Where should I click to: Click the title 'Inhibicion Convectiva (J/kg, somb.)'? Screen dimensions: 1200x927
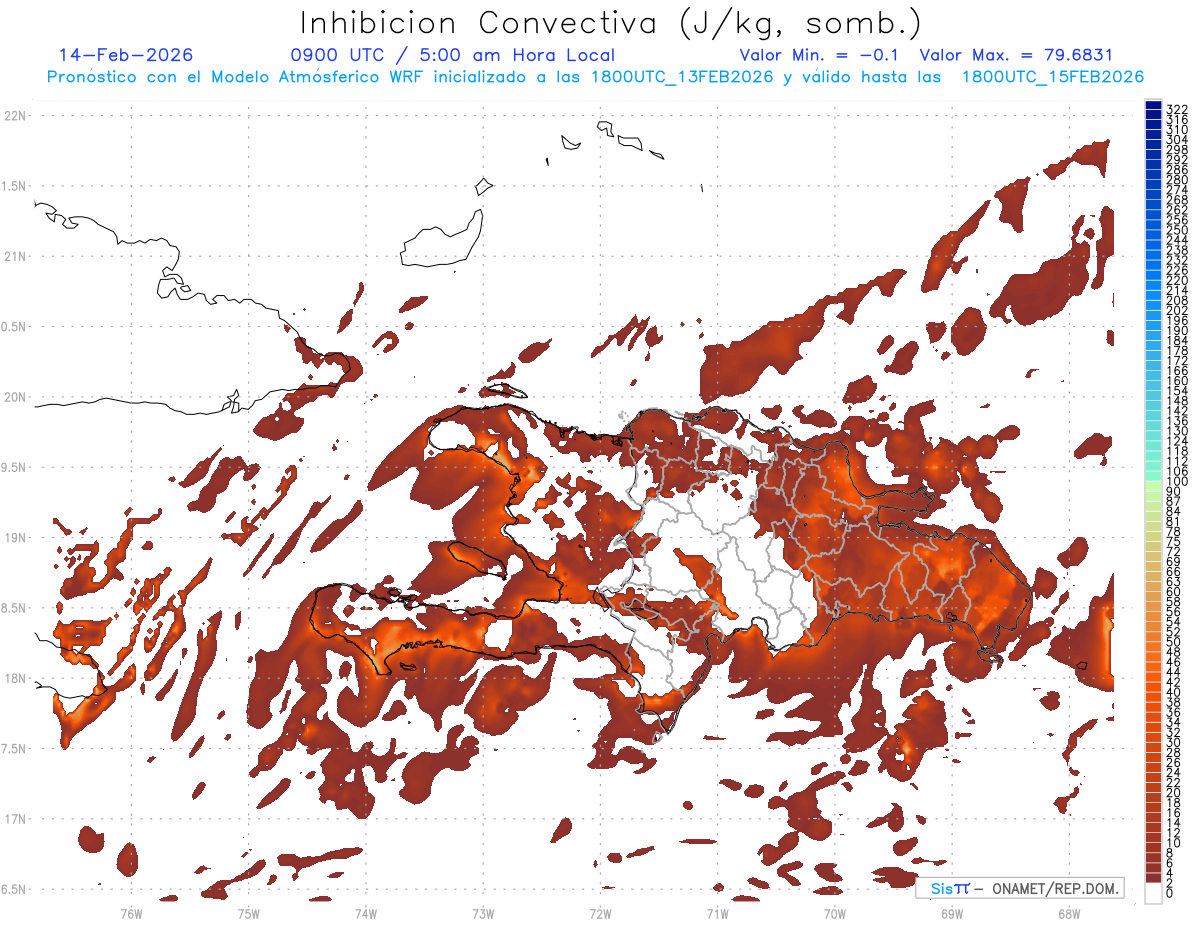coord(610,24)
